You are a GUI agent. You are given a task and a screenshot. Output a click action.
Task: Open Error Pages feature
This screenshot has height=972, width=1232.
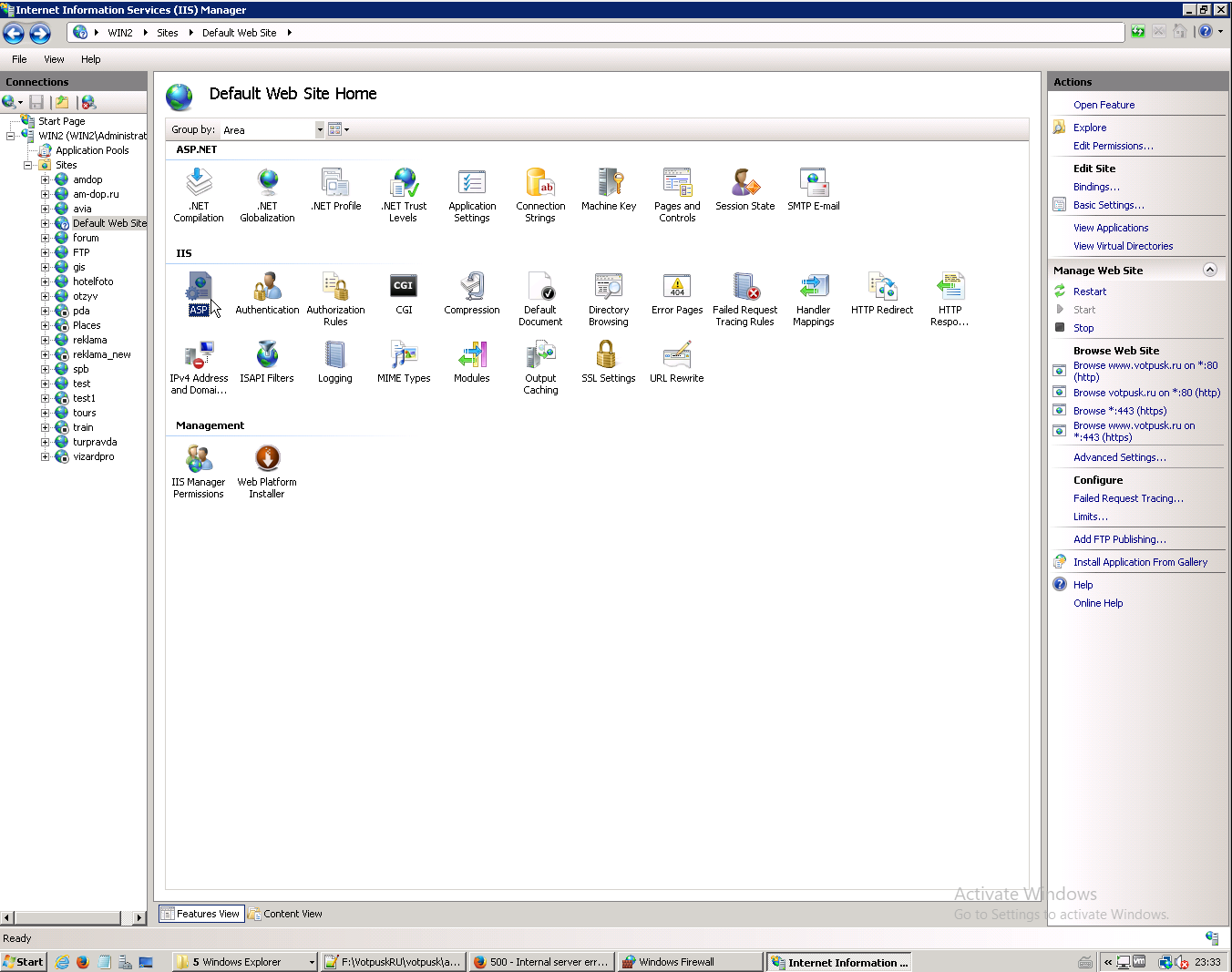coord(677,292)
